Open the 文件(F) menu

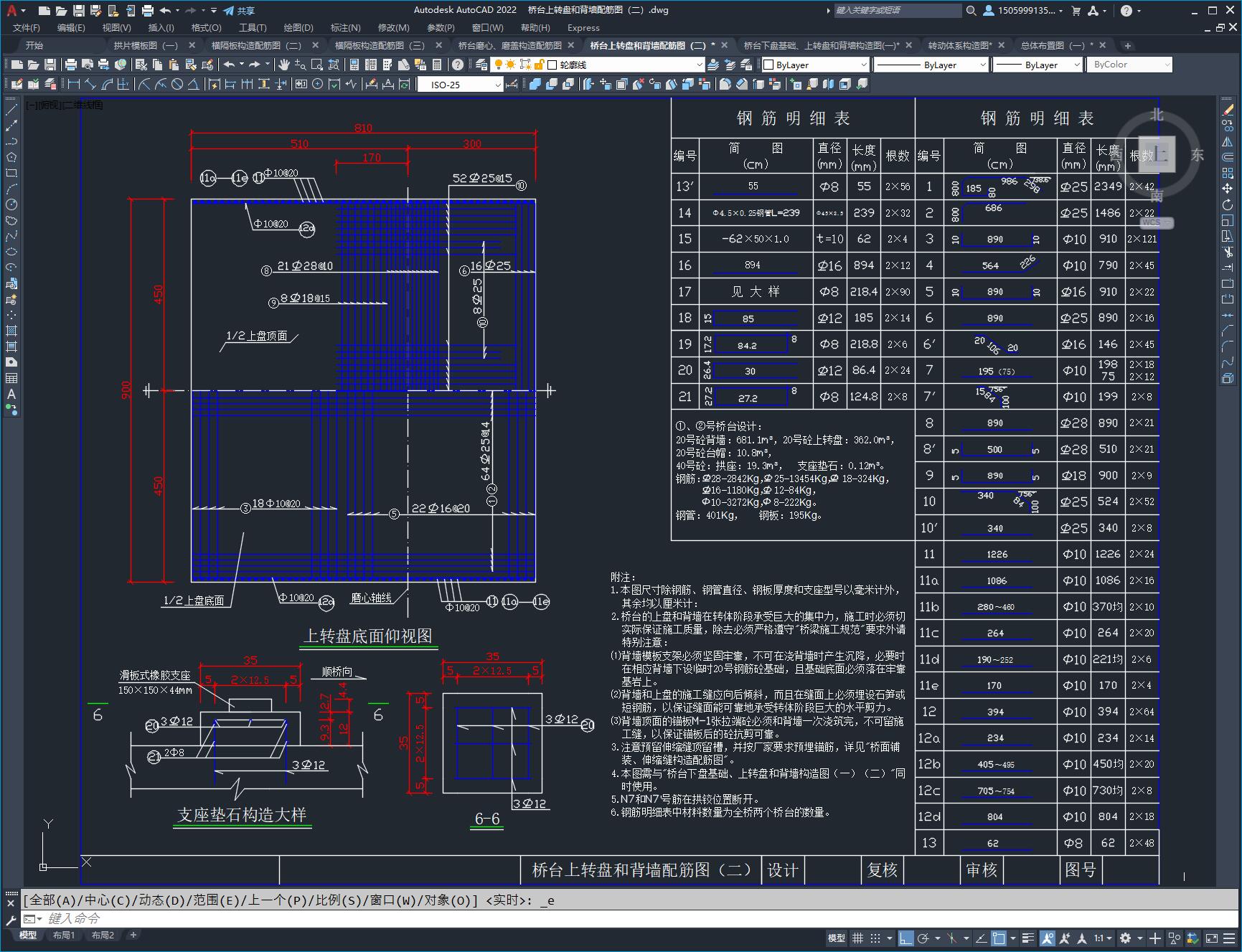coord(27,27)
